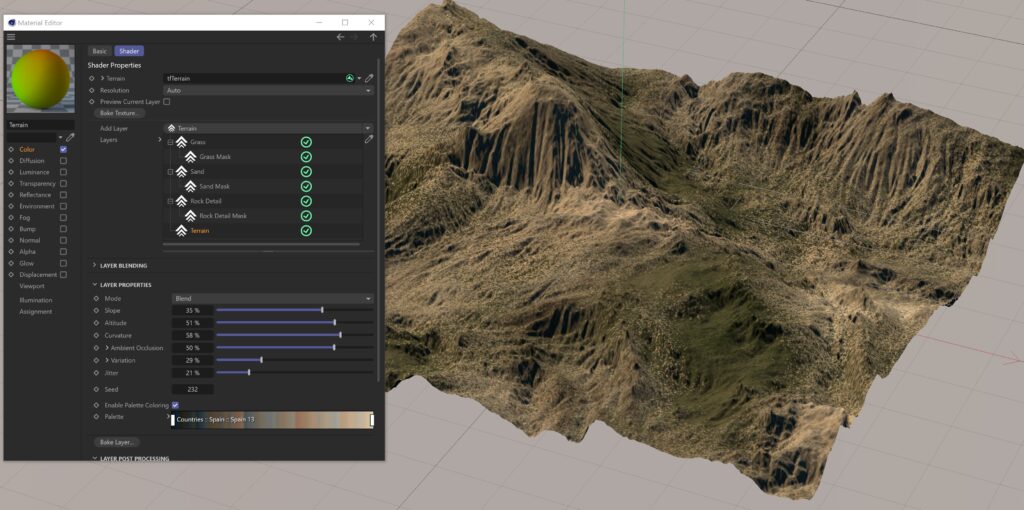This screenshot has height=510, width=1024.
Task: Open the Illumination settings page
Action: click(36, 300)
